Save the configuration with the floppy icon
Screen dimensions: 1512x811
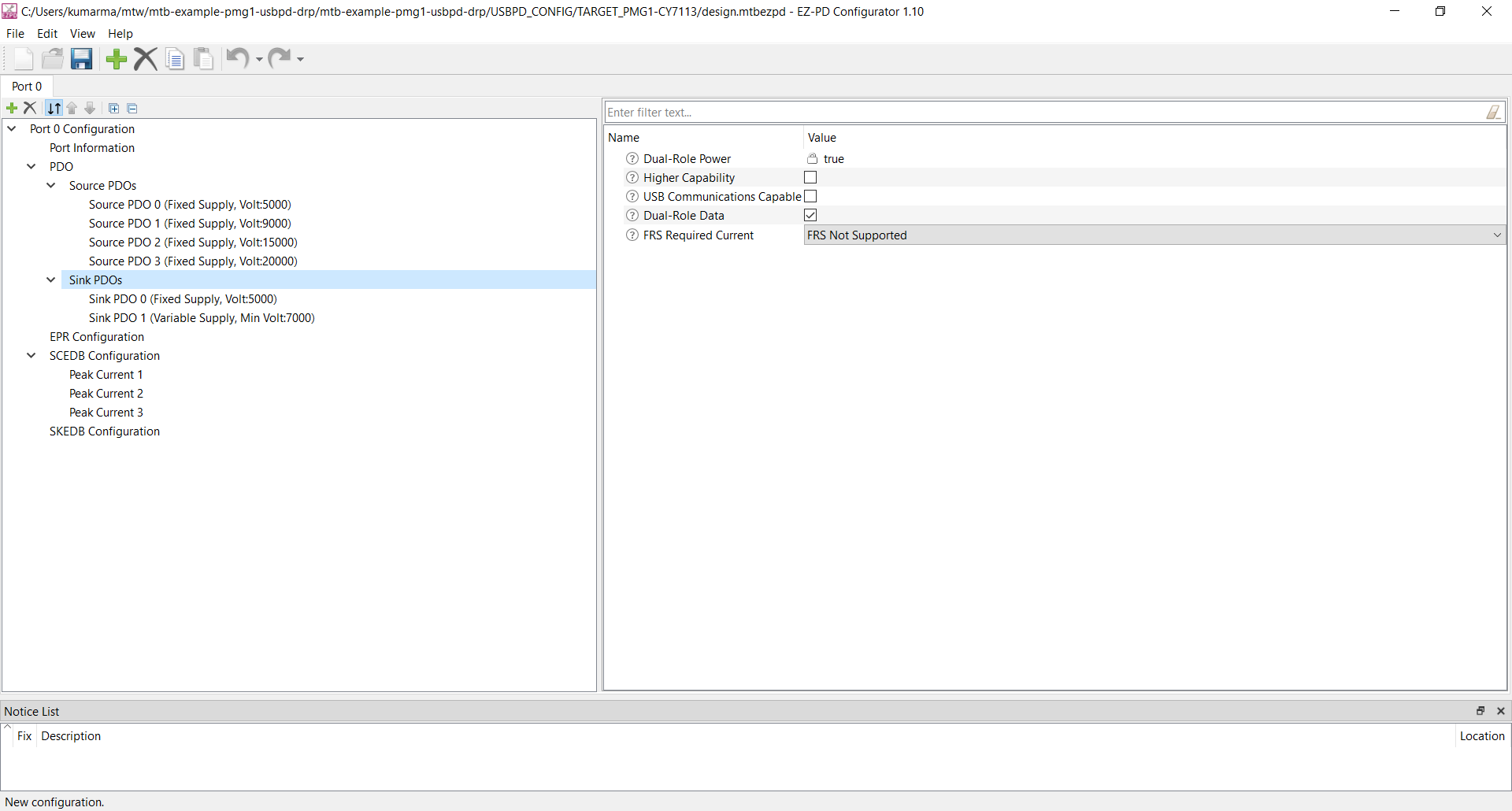click(x=82, y=59)
